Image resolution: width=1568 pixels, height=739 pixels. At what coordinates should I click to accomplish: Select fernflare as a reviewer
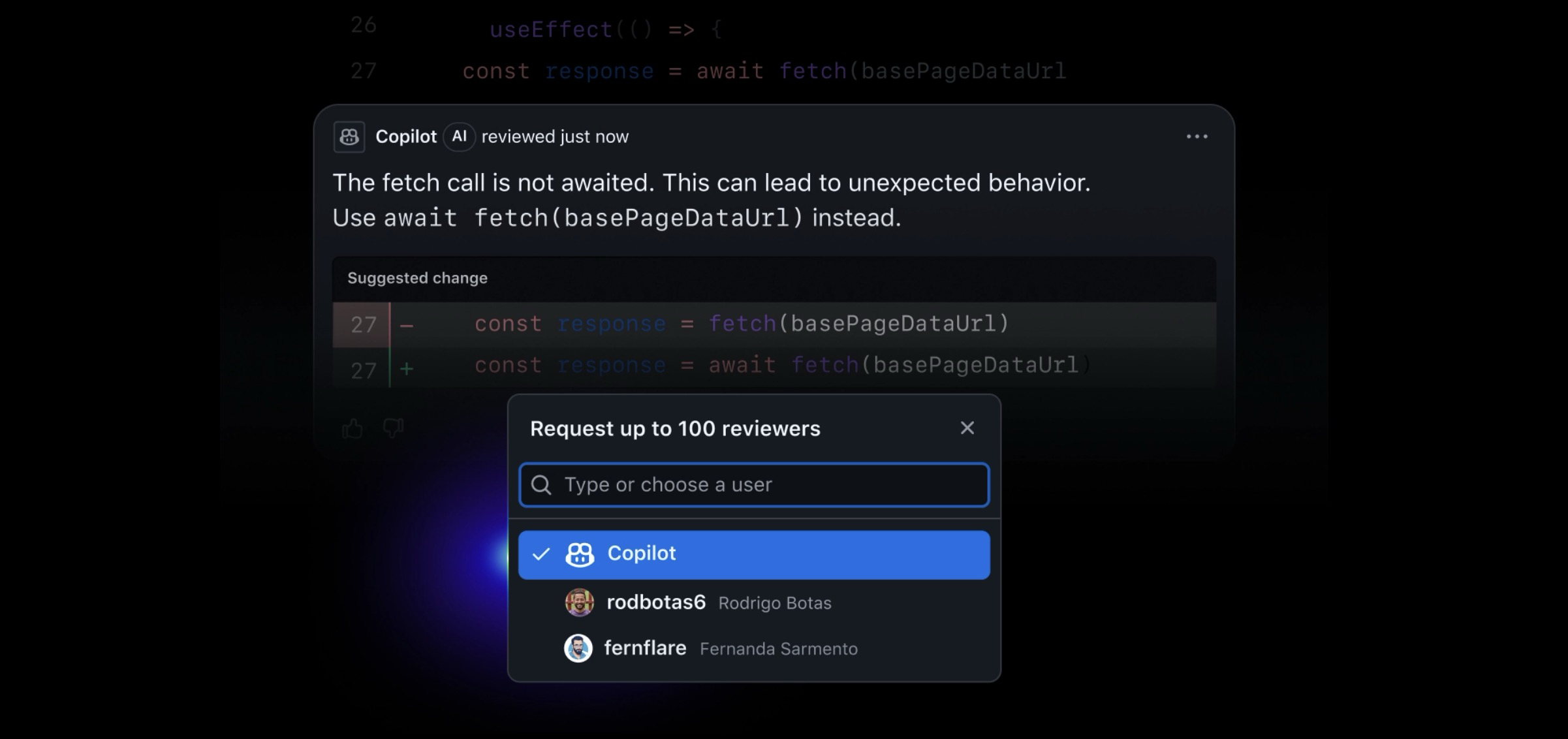pyautogui.click(x=645, y=648)
